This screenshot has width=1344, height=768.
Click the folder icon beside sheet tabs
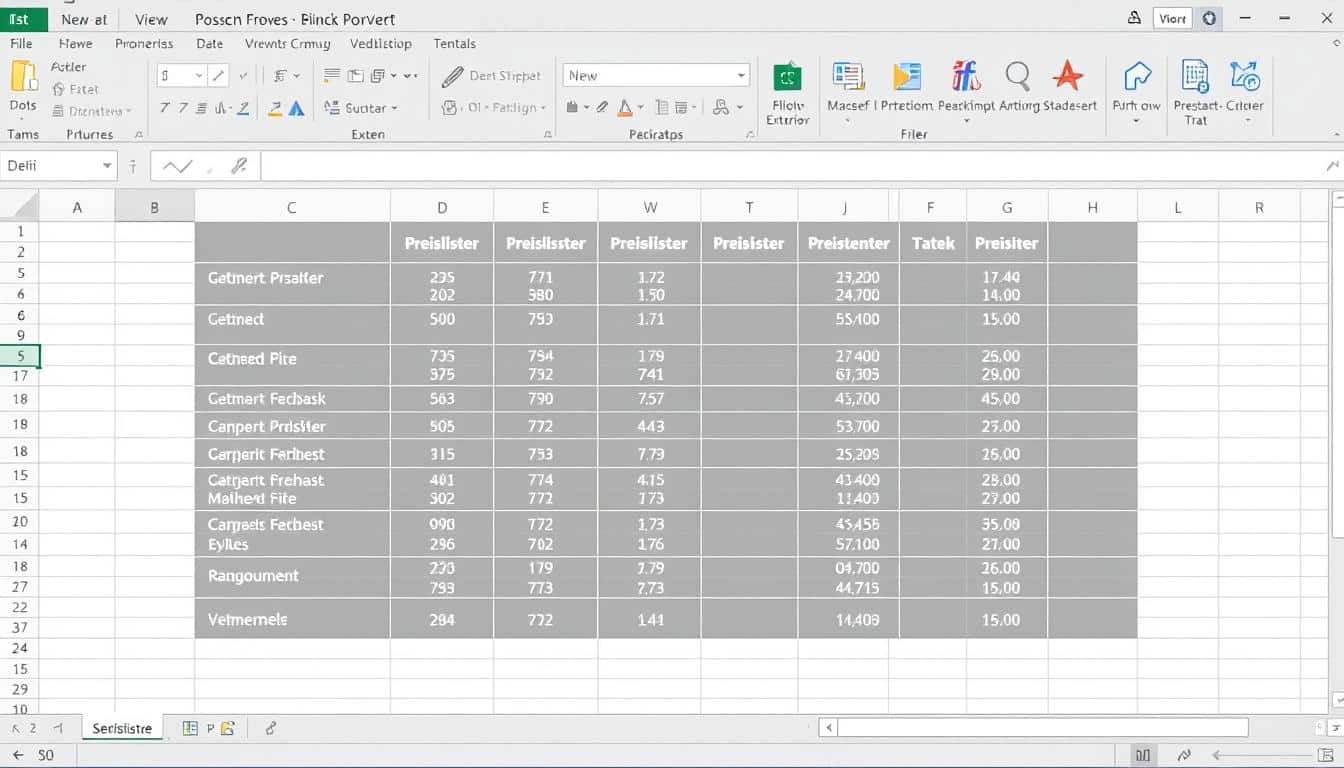pyautogui.click(x=227, y=729)
